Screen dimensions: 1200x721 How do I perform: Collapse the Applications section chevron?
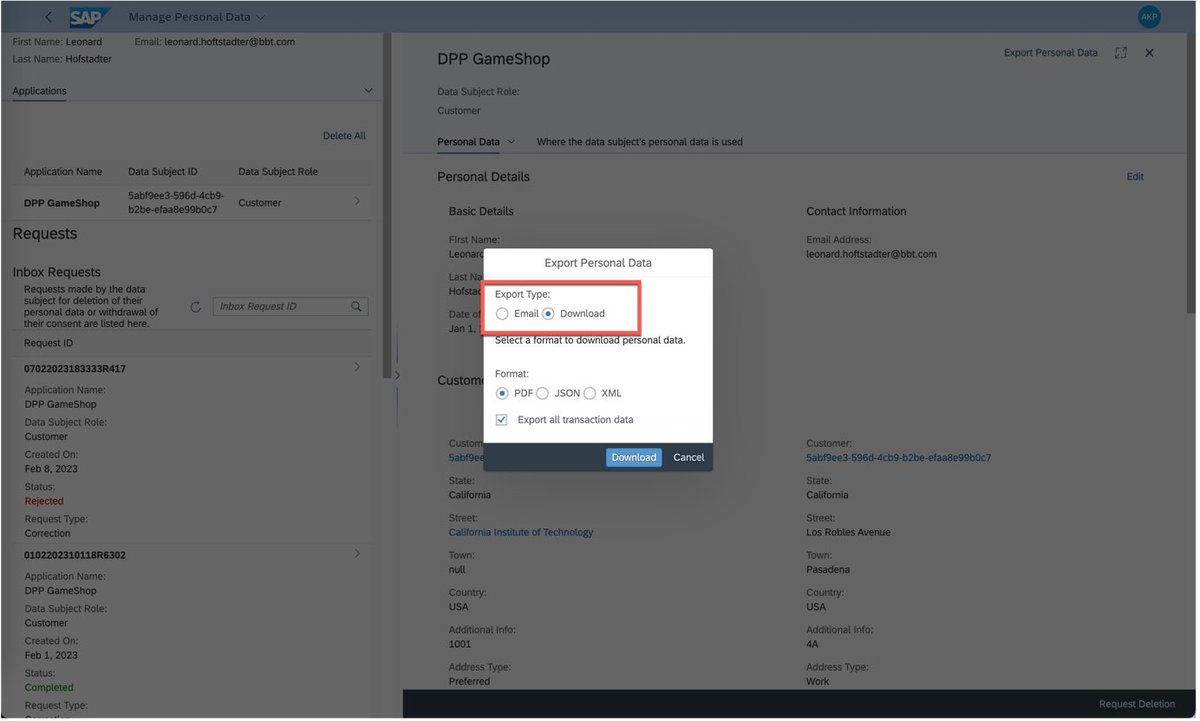(x=367, y=91)
